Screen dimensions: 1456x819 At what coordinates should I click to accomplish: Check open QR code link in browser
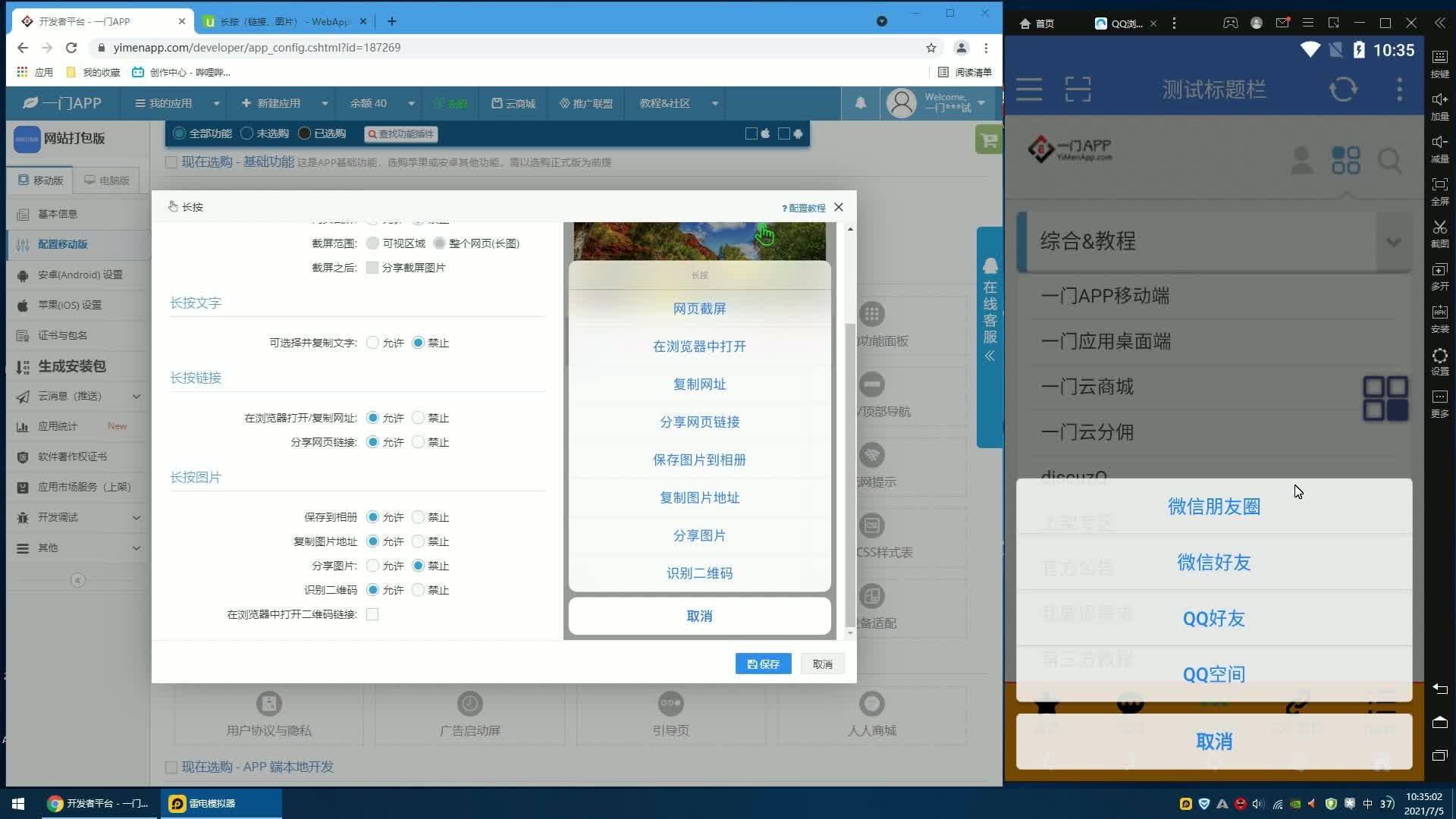(372, 614)
